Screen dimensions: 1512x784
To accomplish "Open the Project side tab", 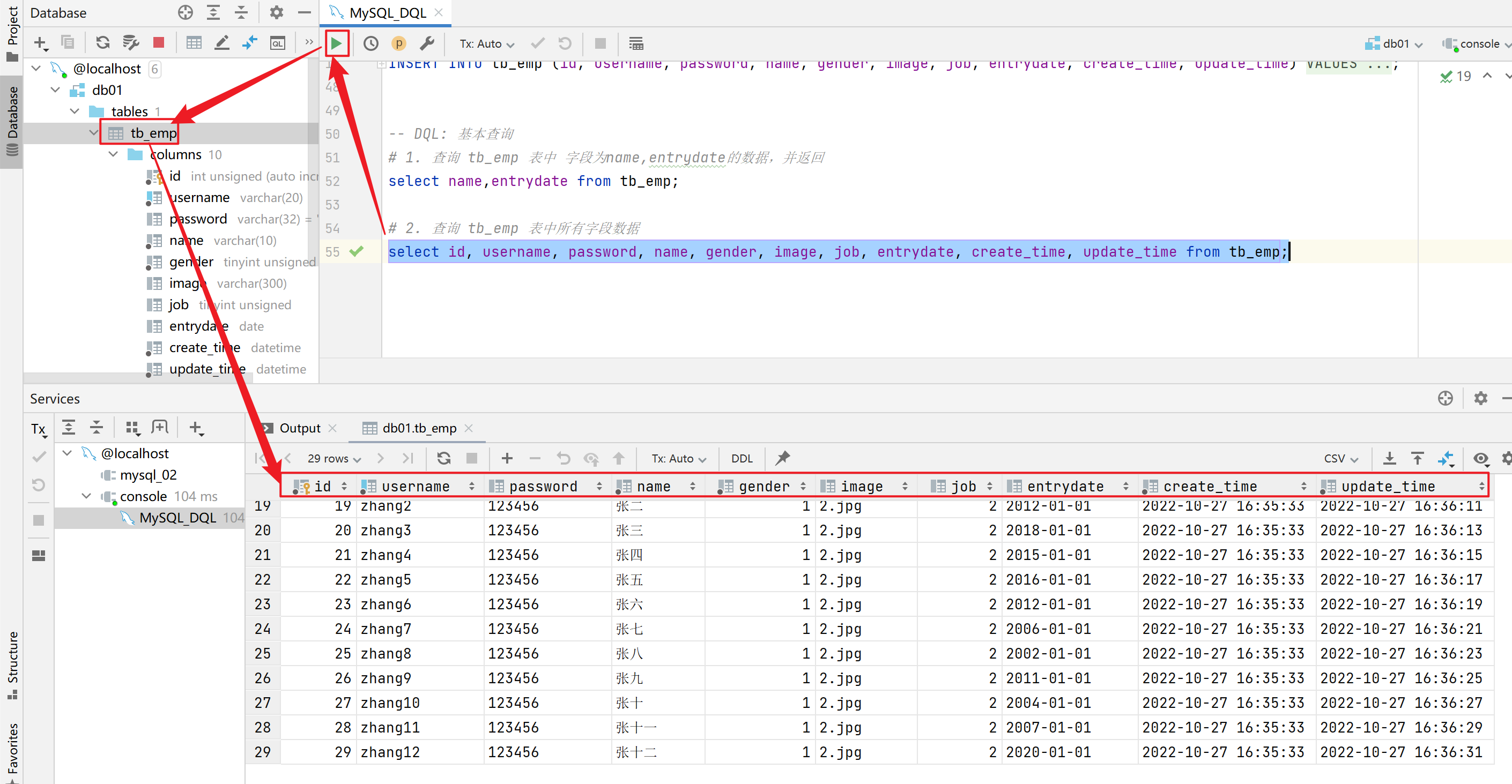I will (x=12, y=34).
